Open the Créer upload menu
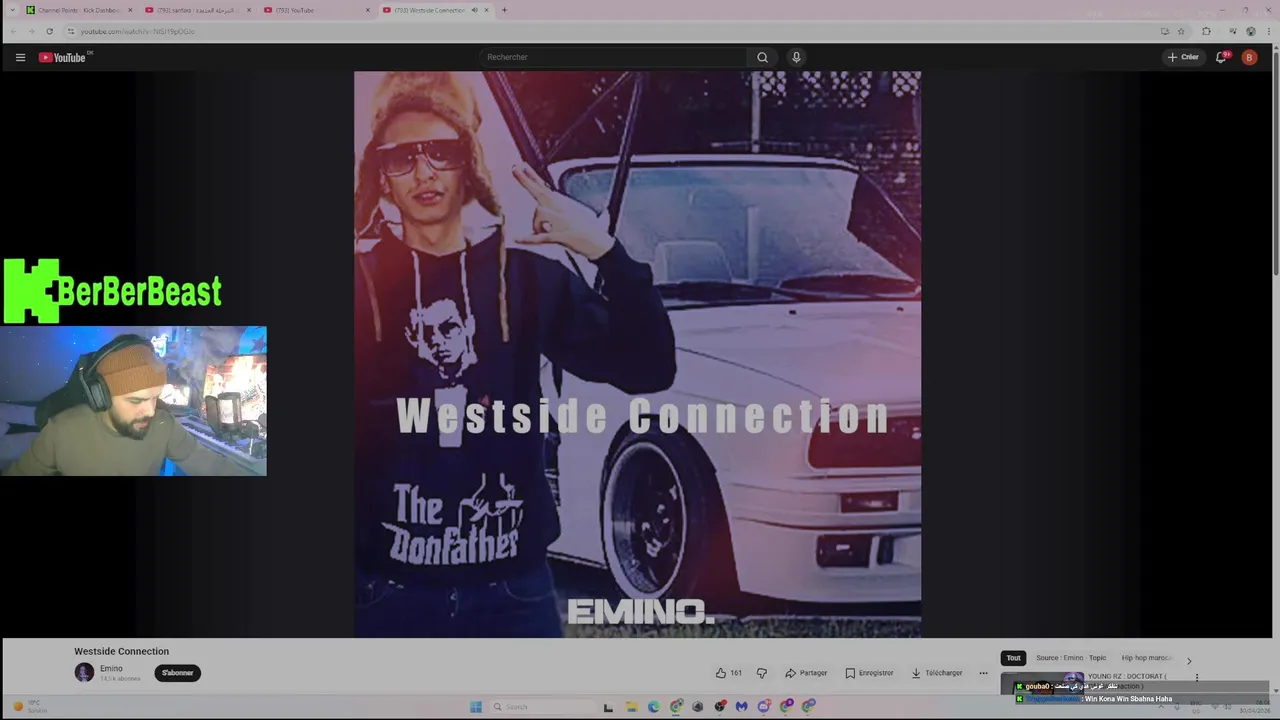This screenshot has height=720, width=1280. (x=1183, y=57)
